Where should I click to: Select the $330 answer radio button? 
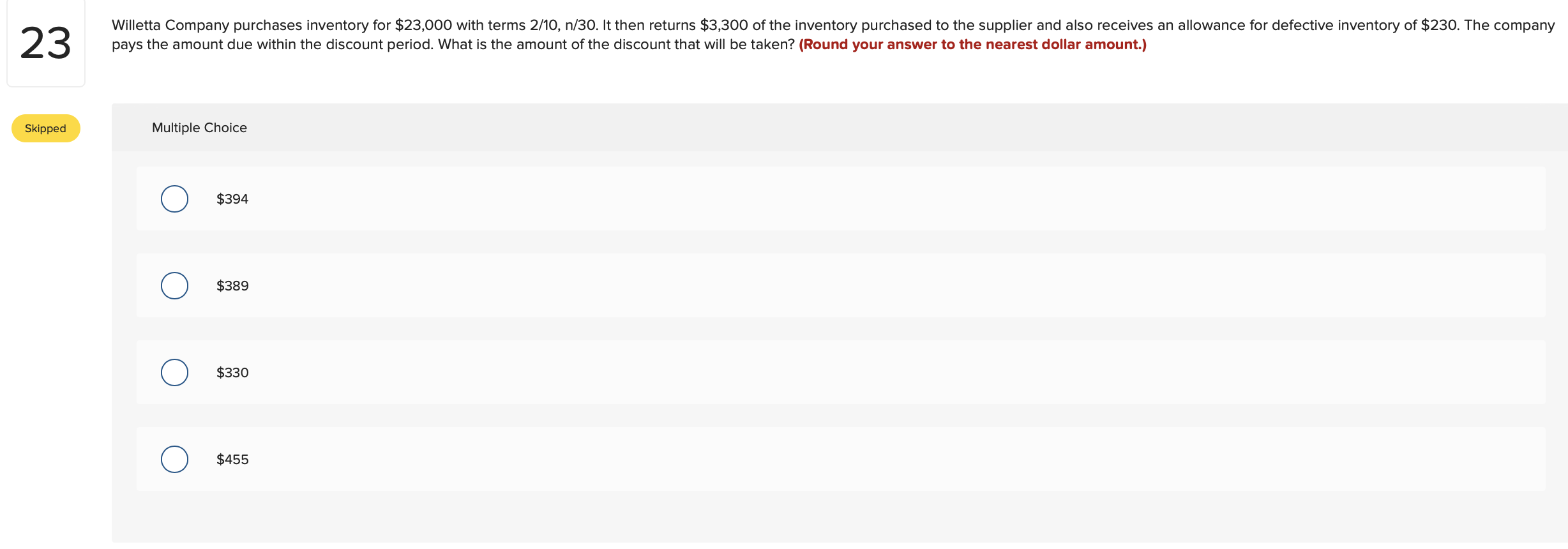pyautogui.click(x=174, y=372)
